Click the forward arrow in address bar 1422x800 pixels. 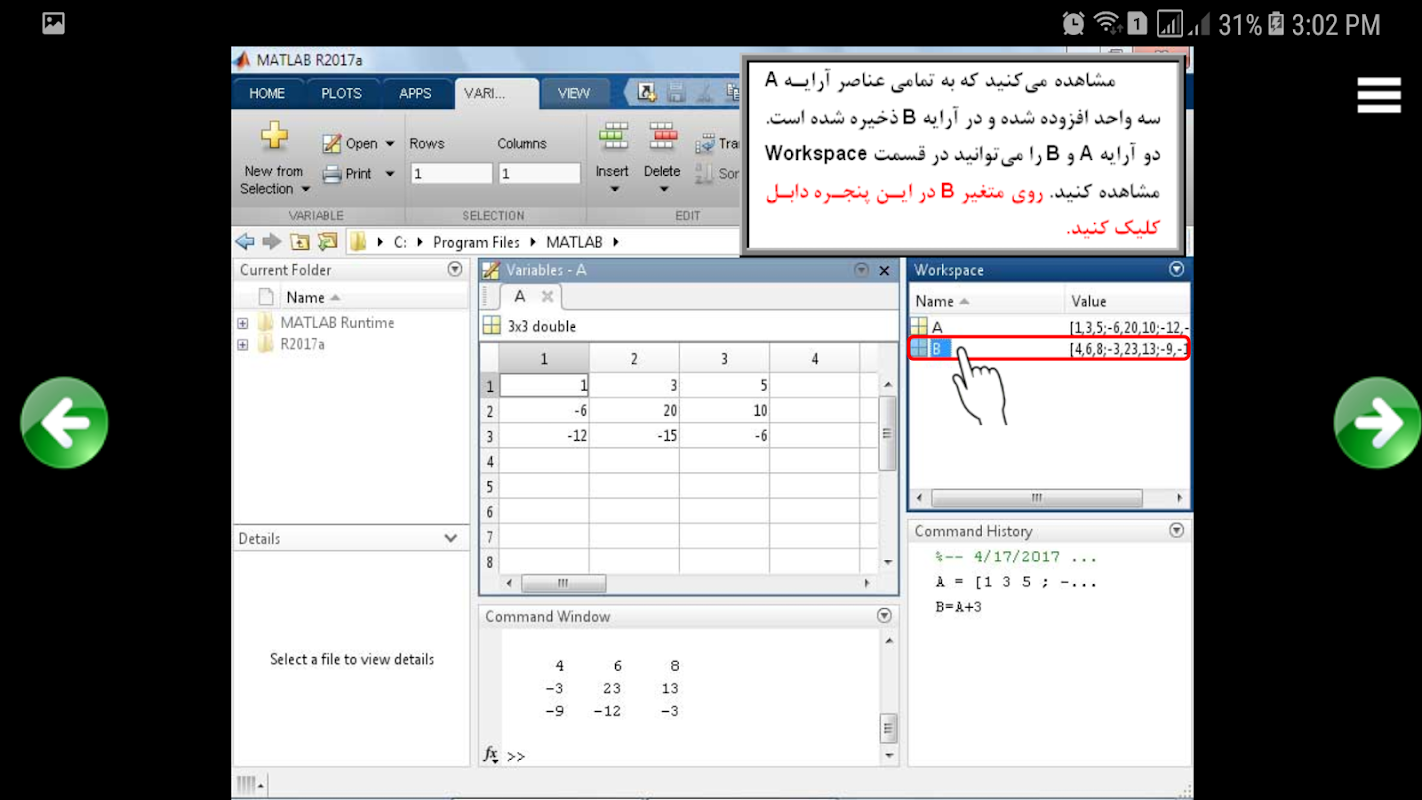(x=271, y=242)
